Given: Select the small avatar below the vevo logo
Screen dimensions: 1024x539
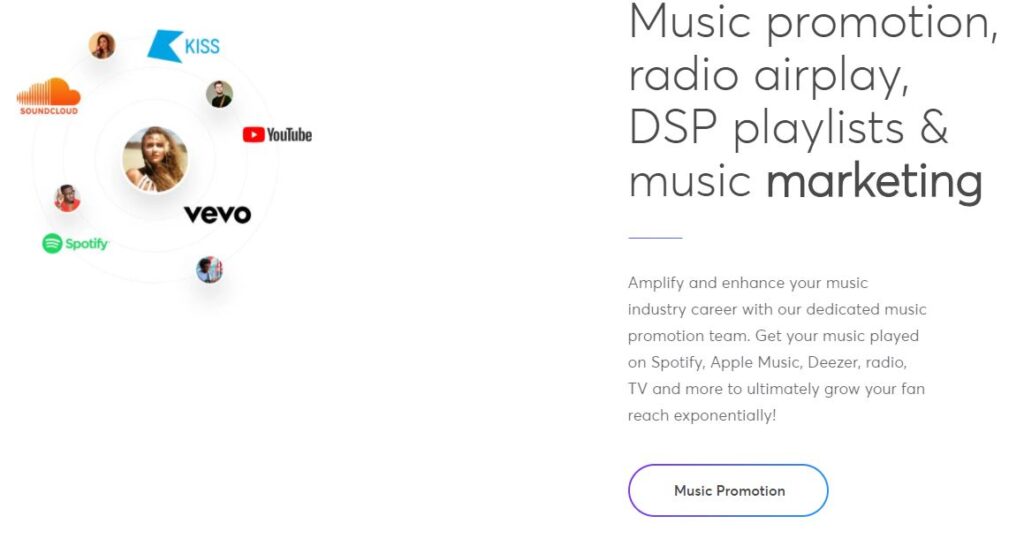Looking at the screenshot, I should coord(210,270).
